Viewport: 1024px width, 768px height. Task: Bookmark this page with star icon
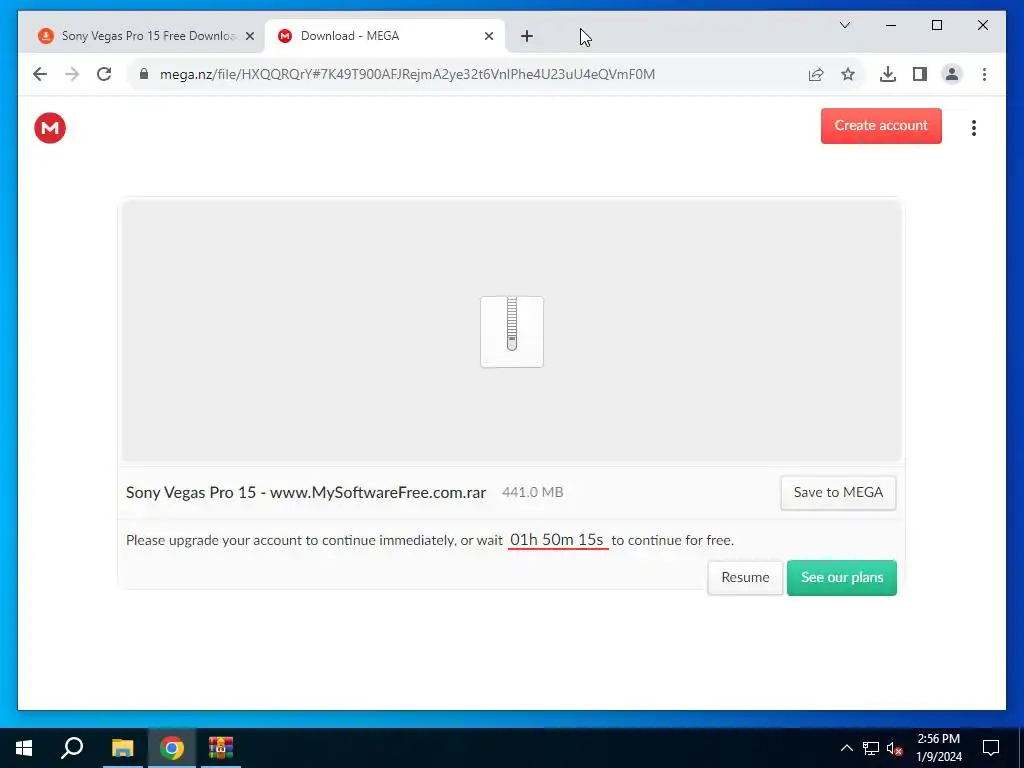(x=848, y=74)
